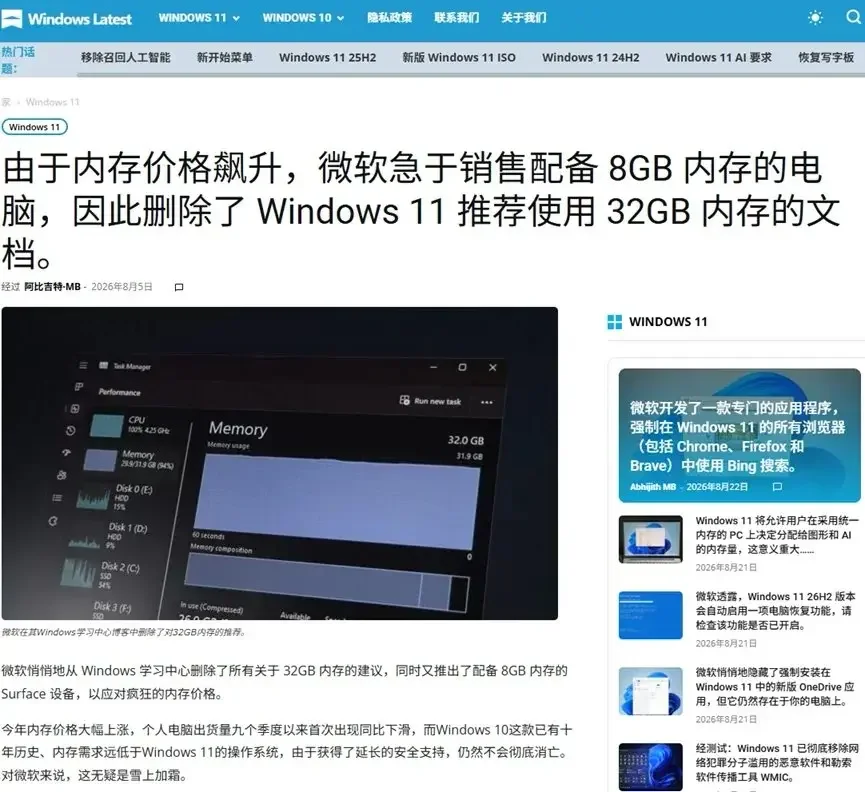Open thumbnail for WMIC article
Image resolution: width=865 pixels, height=792 pixels.
coord(650,767)
